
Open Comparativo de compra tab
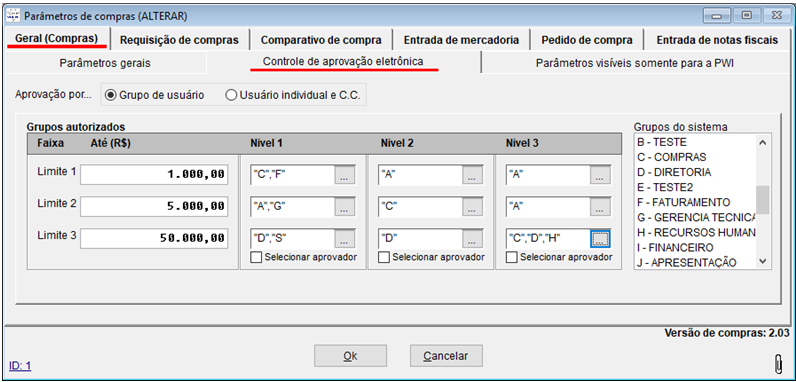321,40
